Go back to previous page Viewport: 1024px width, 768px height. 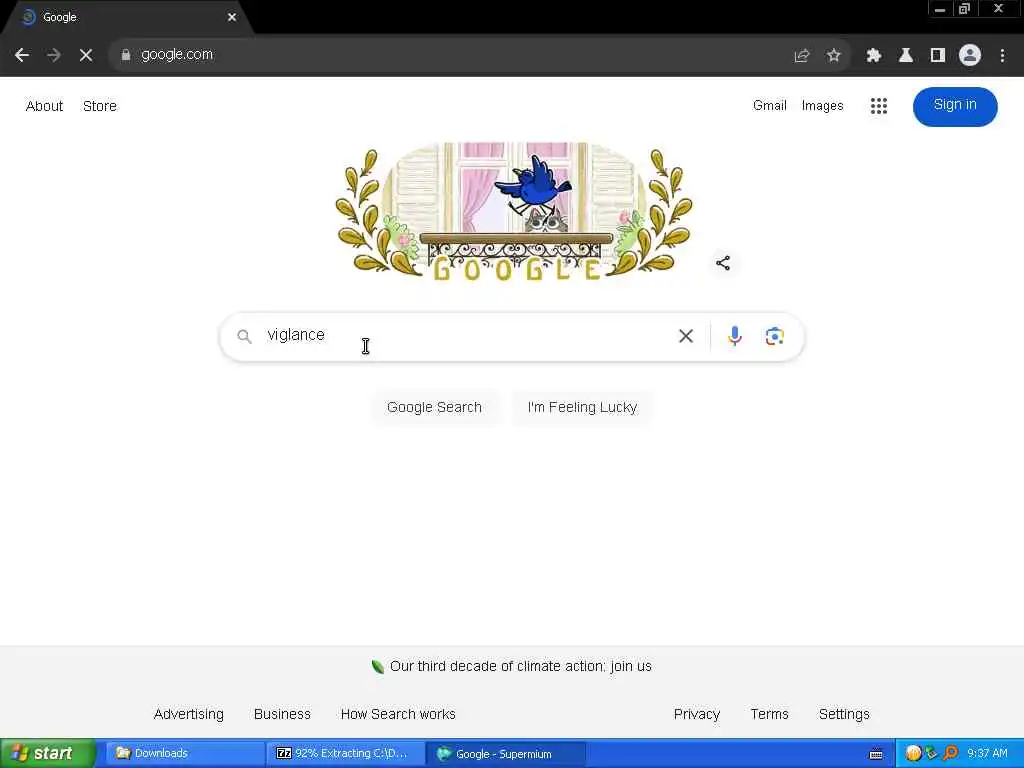coord(22,55)
